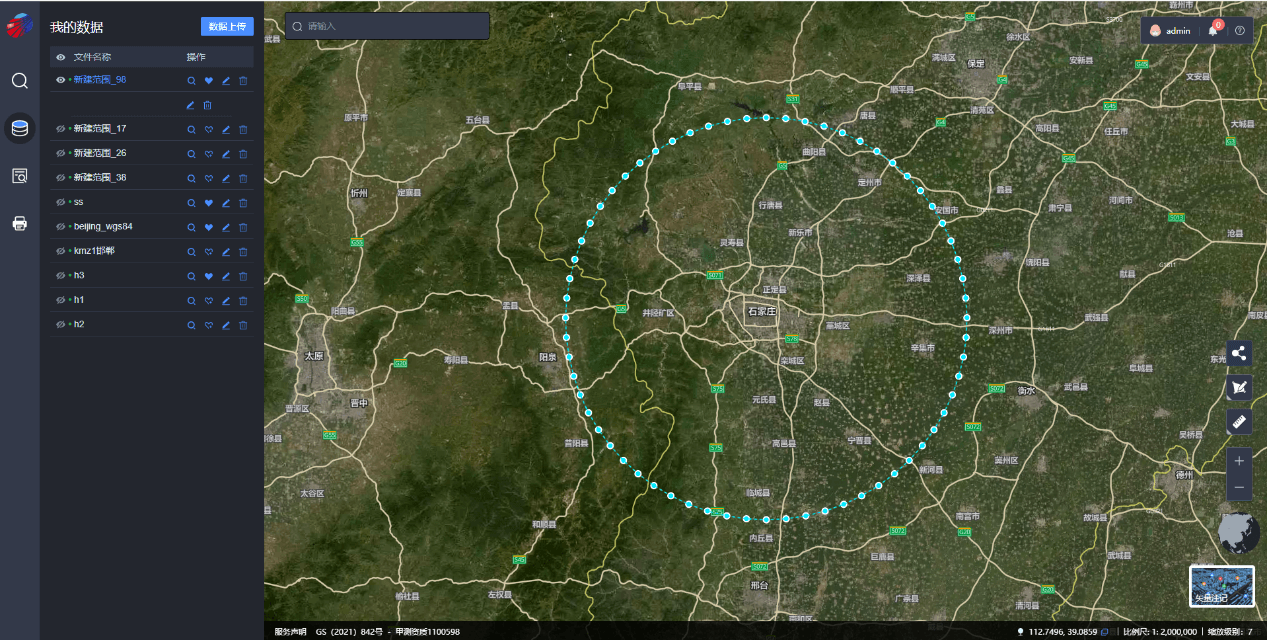This screenshot has width=1267, height=640.
Task: Show h2 layer using its eye icon
Action: 60,325
